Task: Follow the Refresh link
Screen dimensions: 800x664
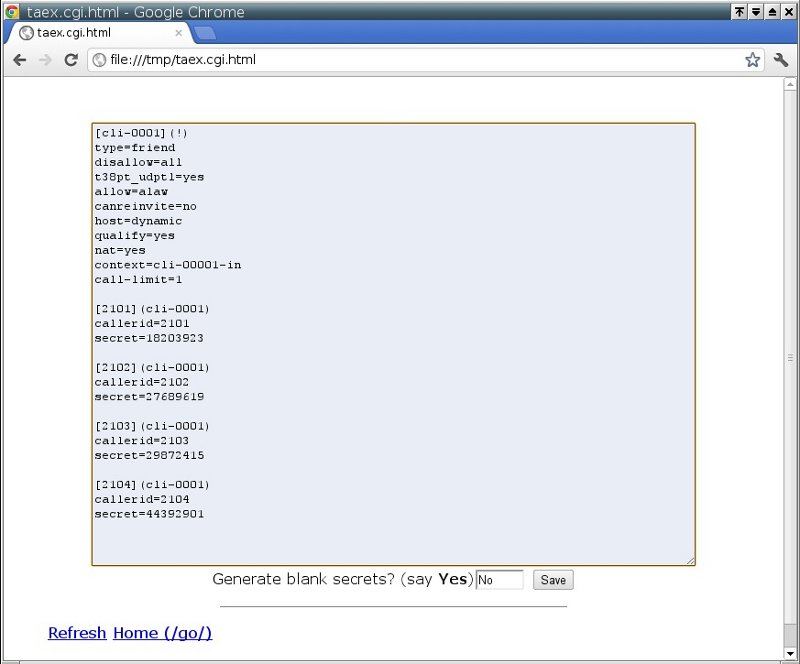Action: (77, 633)
